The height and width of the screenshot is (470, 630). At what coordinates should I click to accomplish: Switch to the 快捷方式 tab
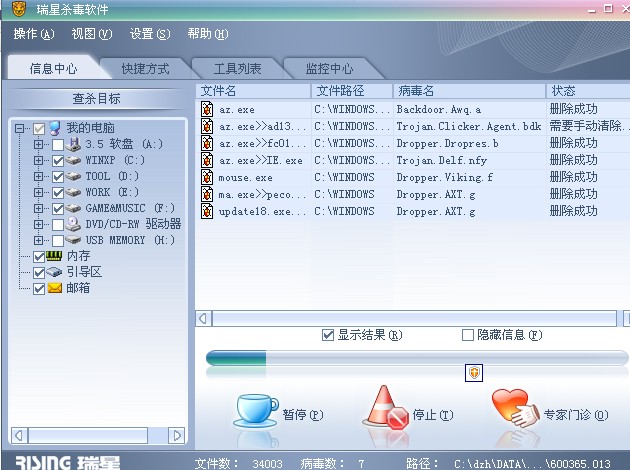click(145, 69)
